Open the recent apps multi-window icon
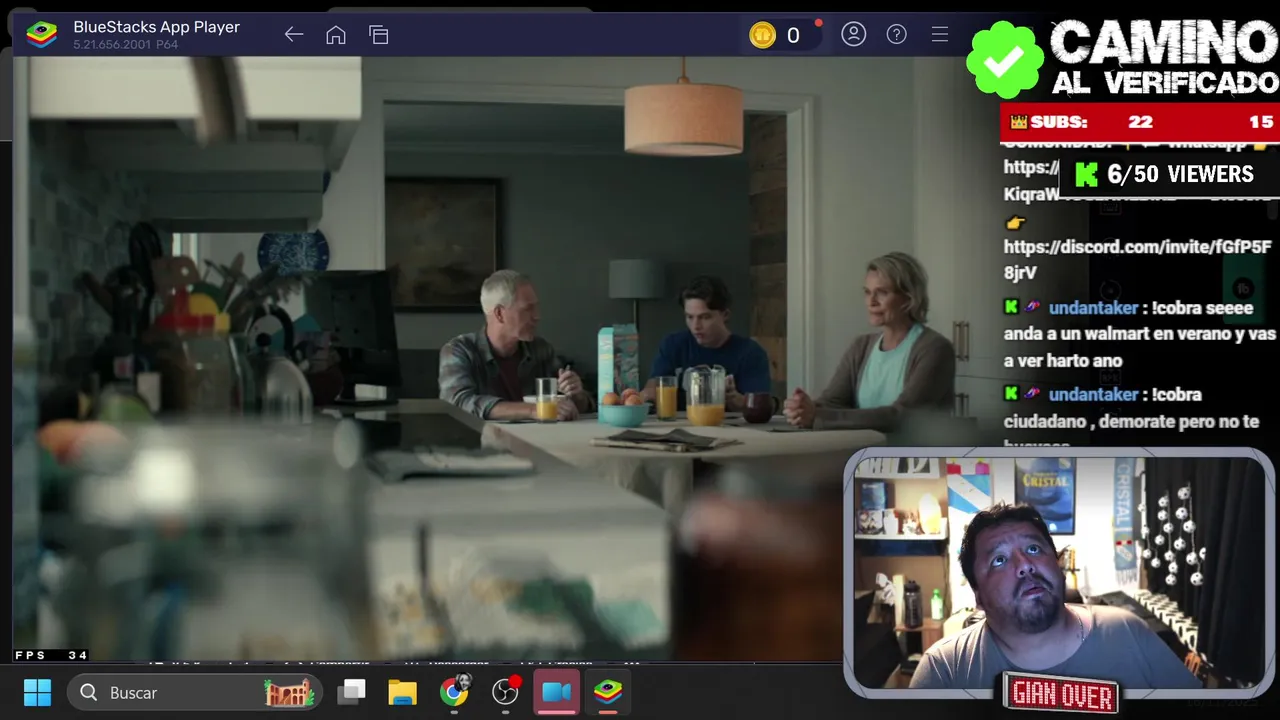This screenshot has height=720, width=1280. [379, 35]
